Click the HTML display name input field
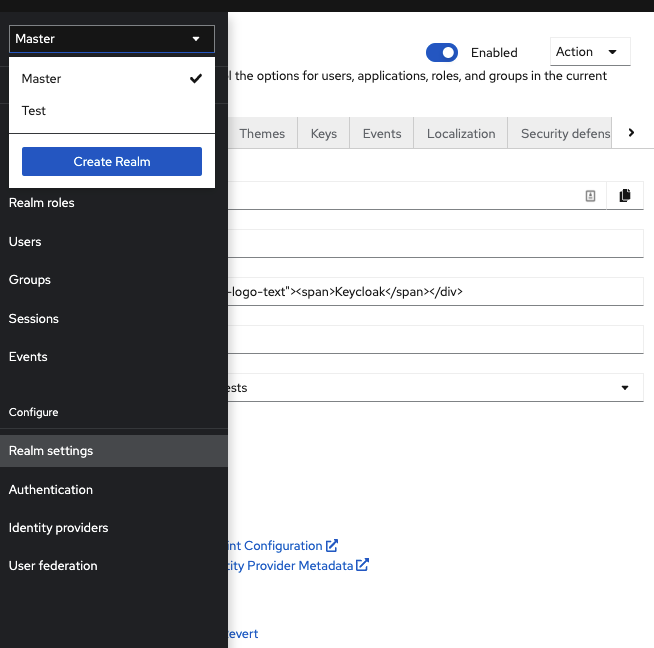Screen dimensions: 654x648 [x=435, y=292]
